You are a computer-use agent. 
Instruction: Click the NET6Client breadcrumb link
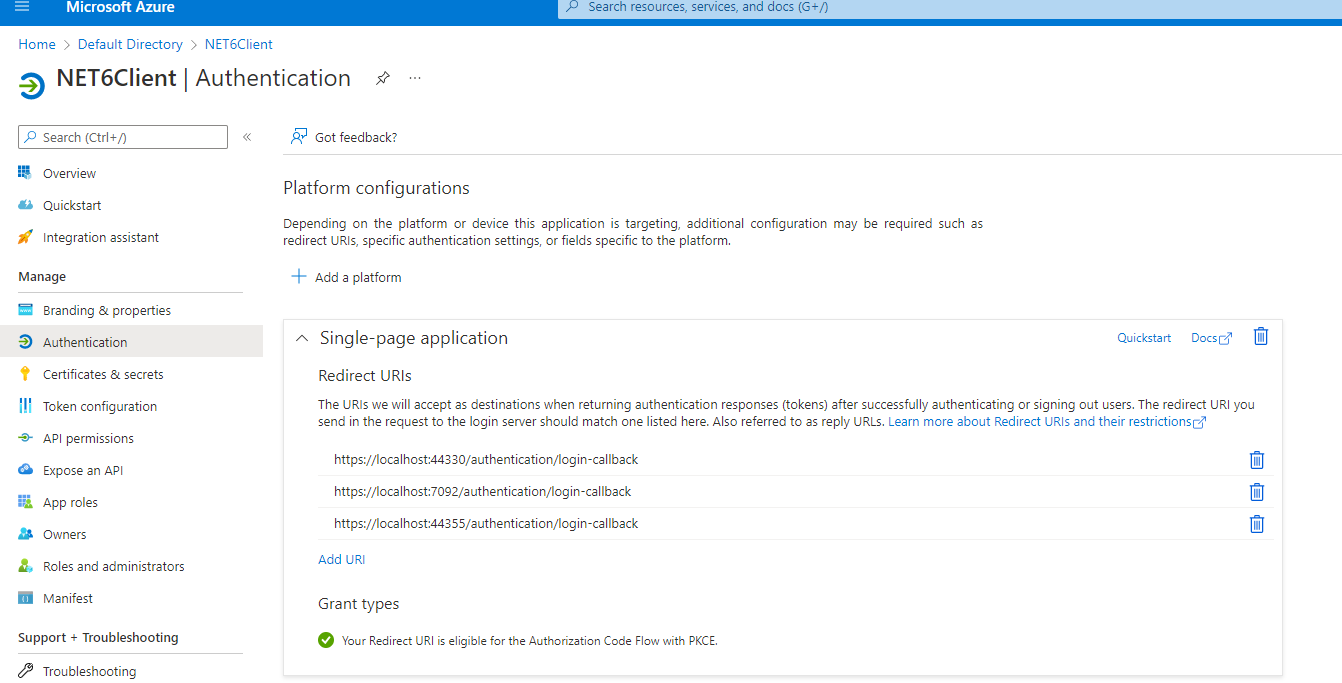point(238,44)
